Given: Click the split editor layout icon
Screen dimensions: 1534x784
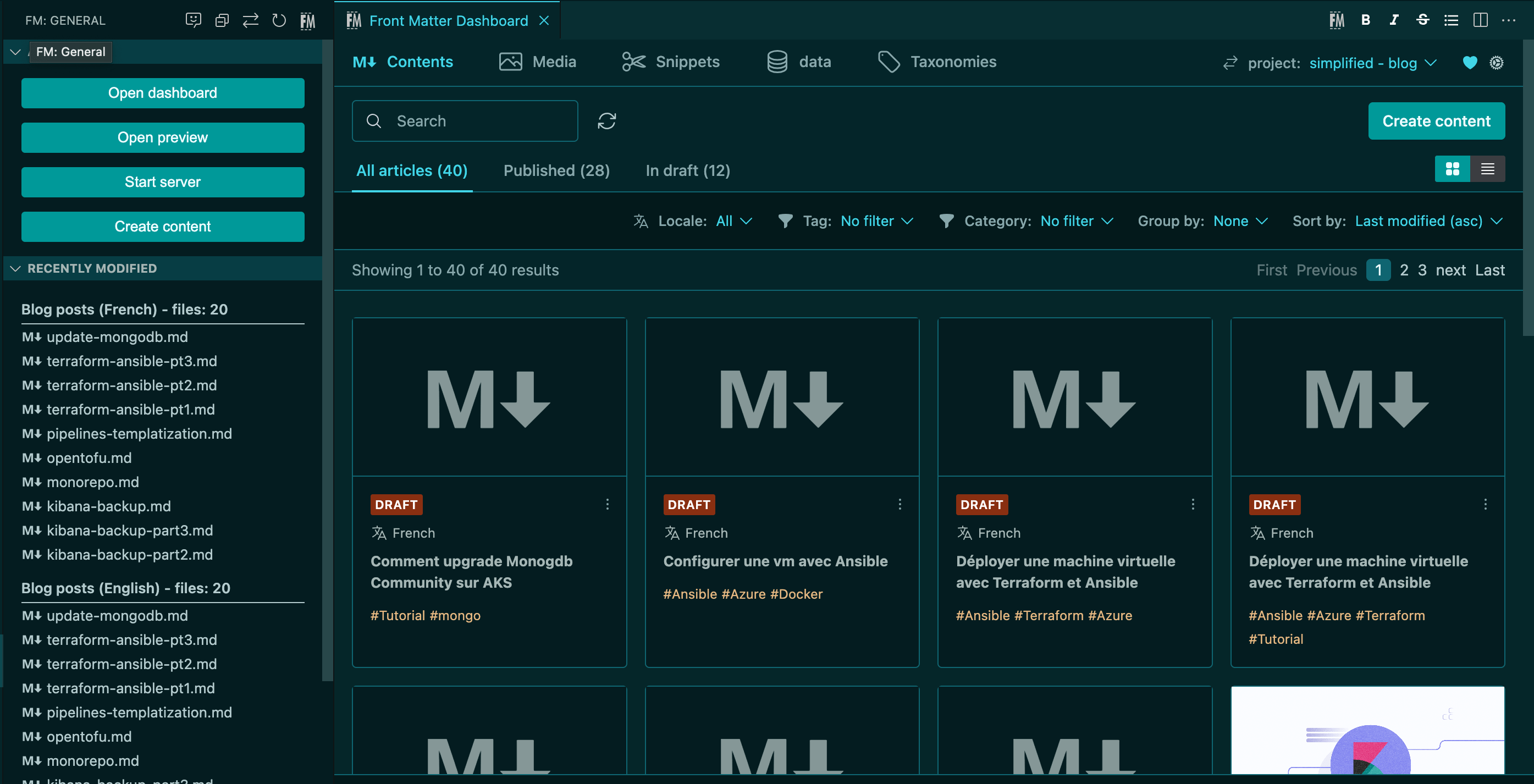Looking at the screenshot, I should coord(1480,20).
